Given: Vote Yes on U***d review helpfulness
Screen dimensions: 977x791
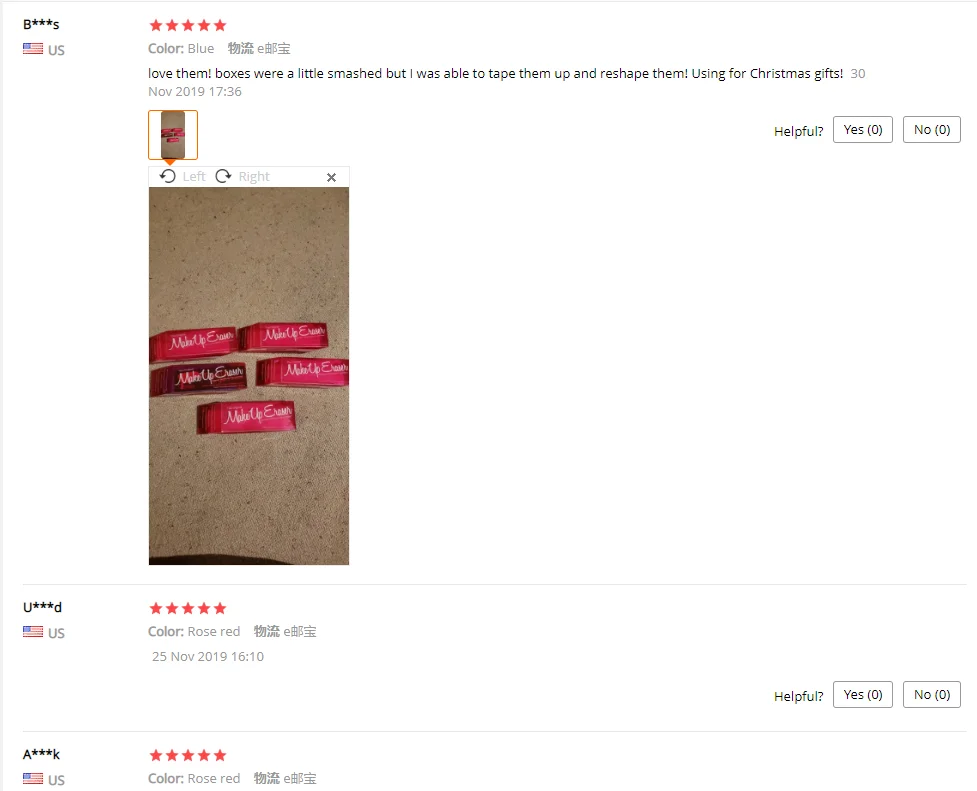Looking at the screenshot, I should [x=863, y=694].
